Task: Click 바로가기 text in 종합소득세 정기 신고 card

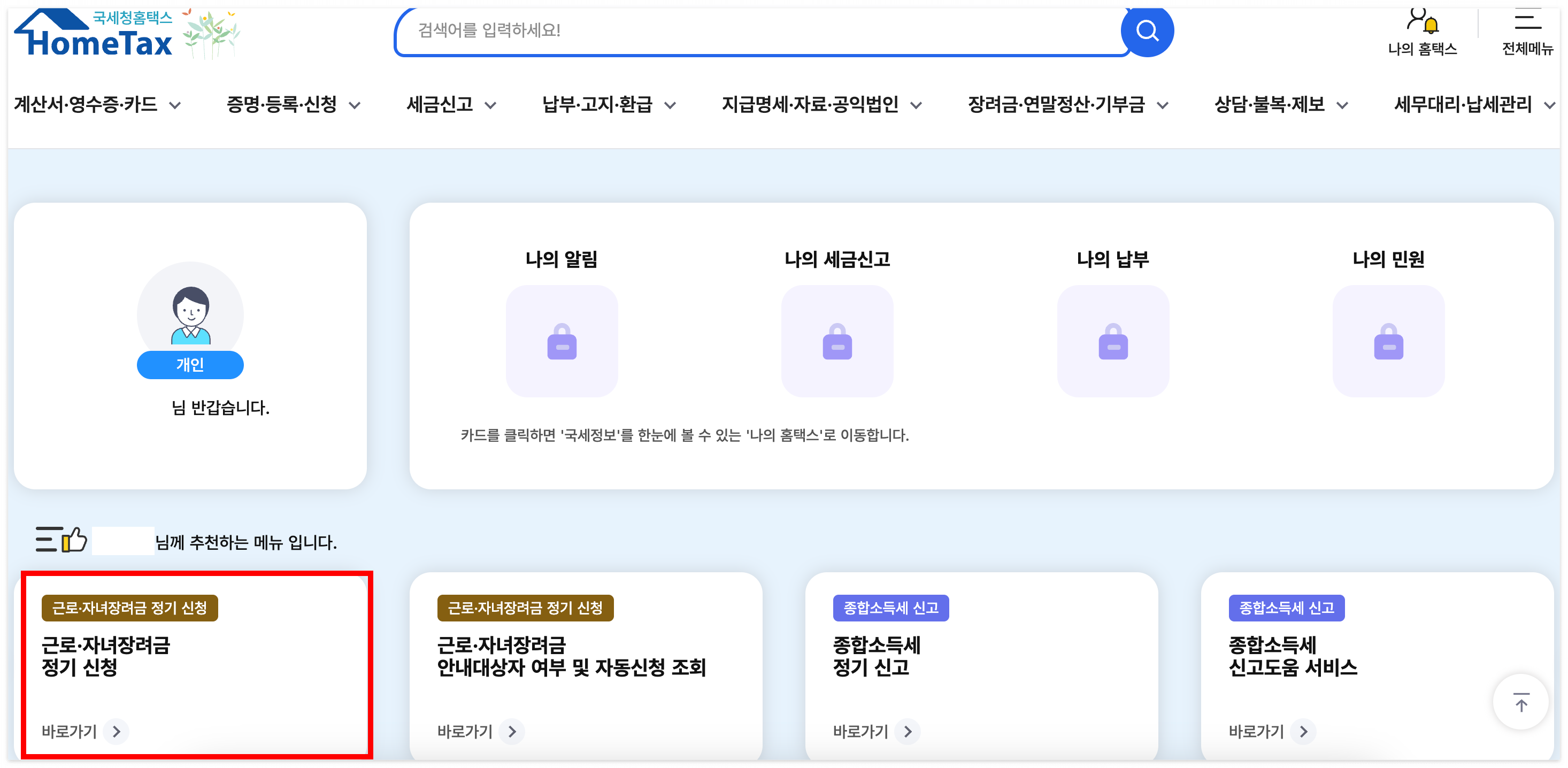Action: tap(860, 731)
